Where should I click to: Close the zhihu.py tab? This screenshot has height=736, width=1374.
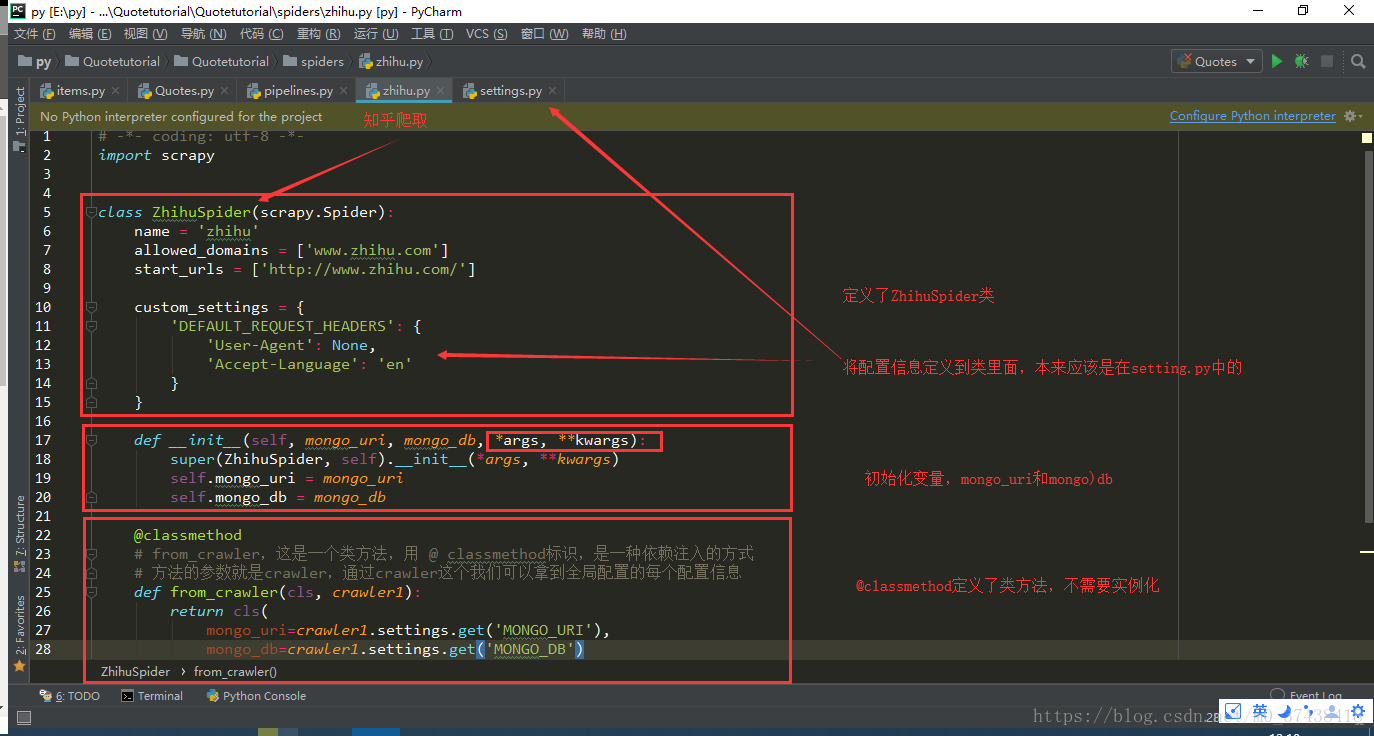tap(441, 91)
